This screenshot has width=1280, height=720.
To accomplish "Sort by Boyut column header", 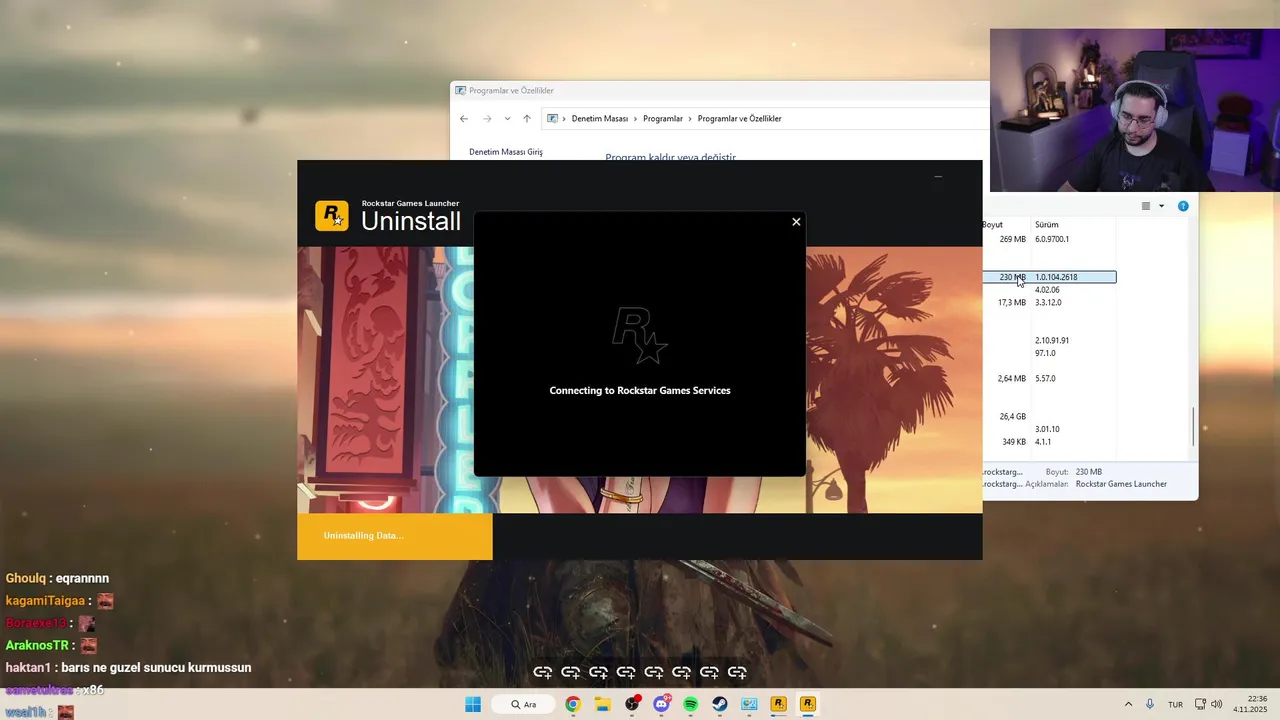I will tap(993, 224).
